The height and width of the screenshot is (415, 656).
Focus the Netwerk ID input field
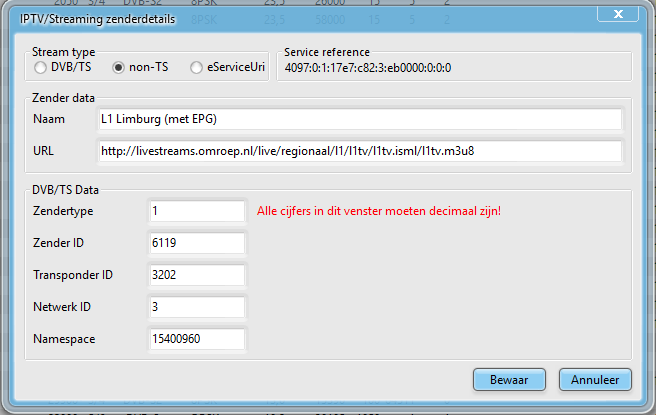click(197, 307)
